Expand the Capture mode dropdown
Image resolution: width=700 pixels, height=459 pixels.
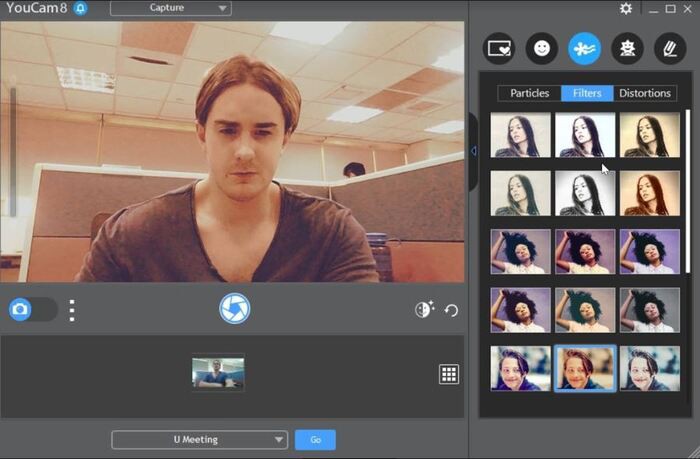coord(170,9)
